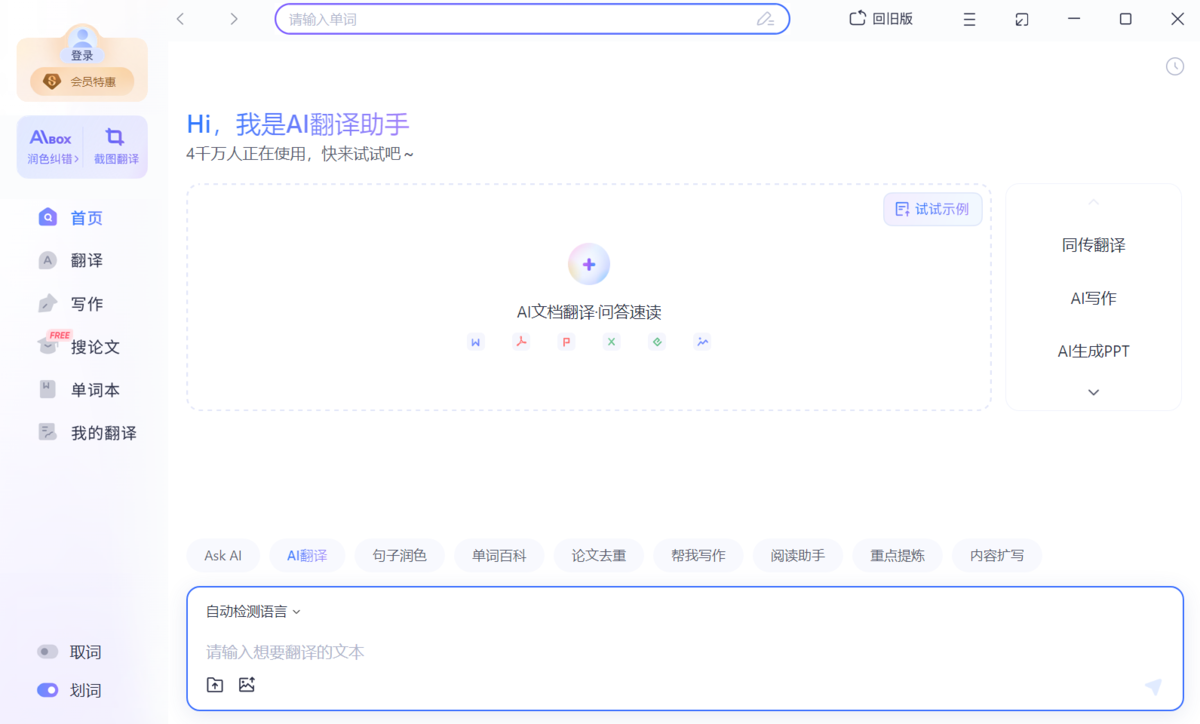Switch to the 句子润色 tab

pos(399,555)
